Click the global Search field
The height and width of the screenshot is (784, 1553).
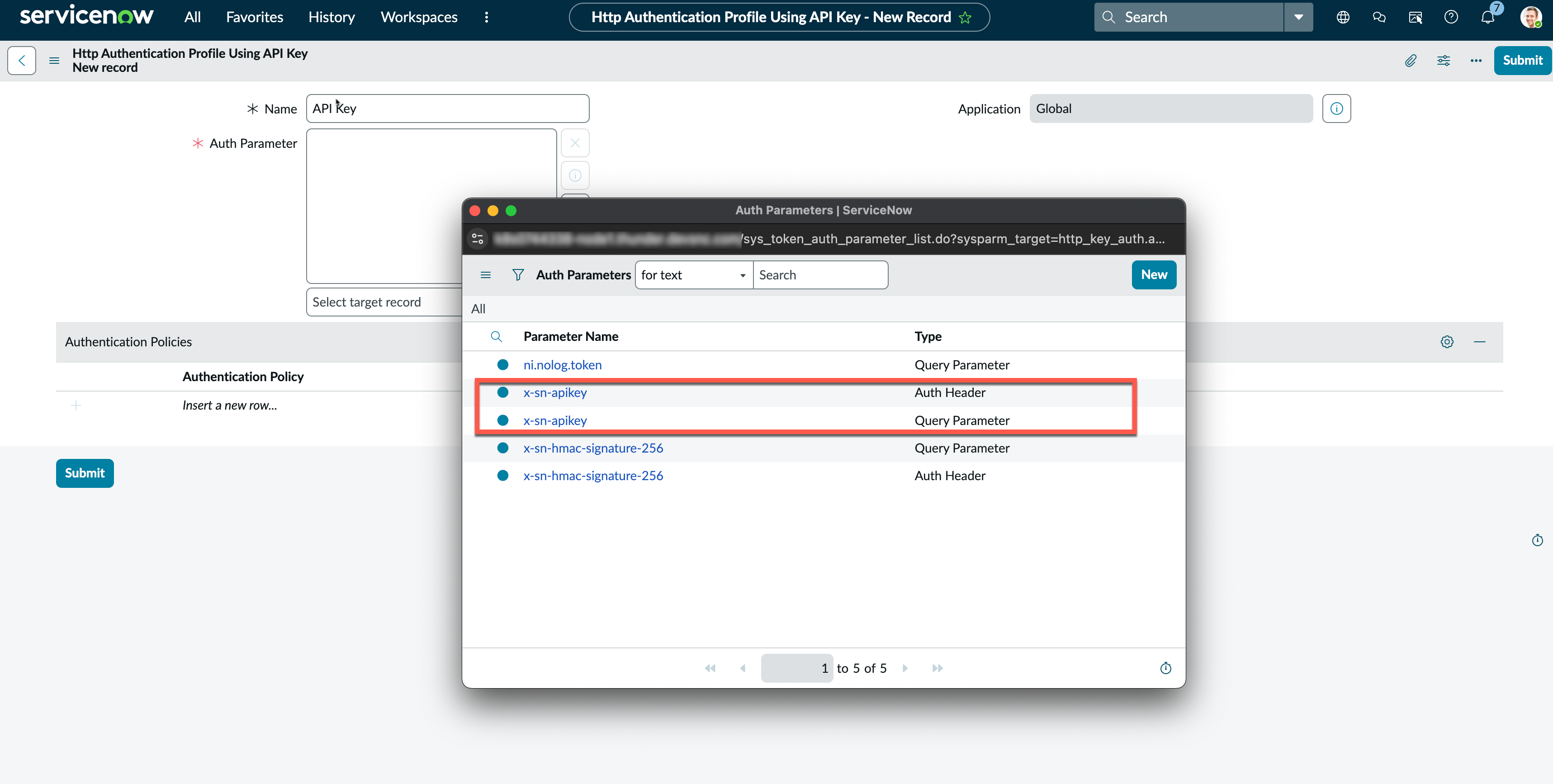point(1189,17)
